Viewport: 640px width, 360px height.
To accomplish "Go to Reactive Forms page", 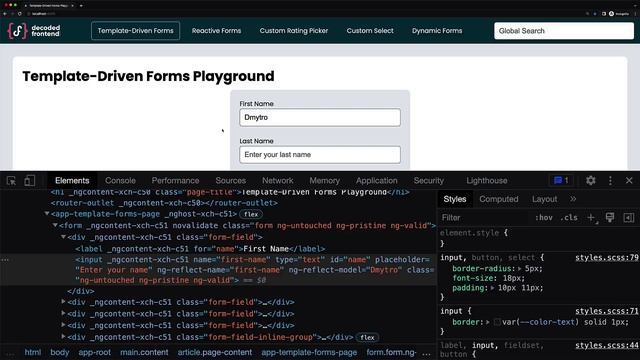I will coord(216,31).
